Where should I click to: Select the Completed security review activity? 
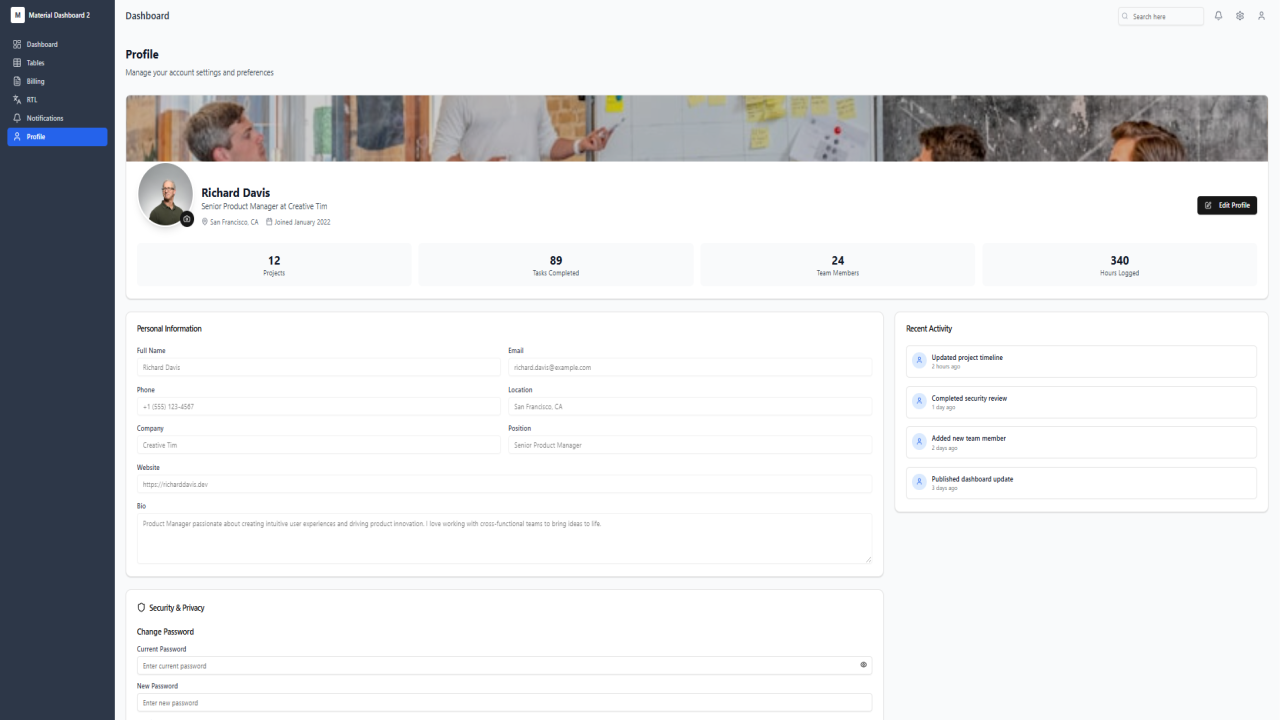pyautogui.click(x=1081, y=402)
